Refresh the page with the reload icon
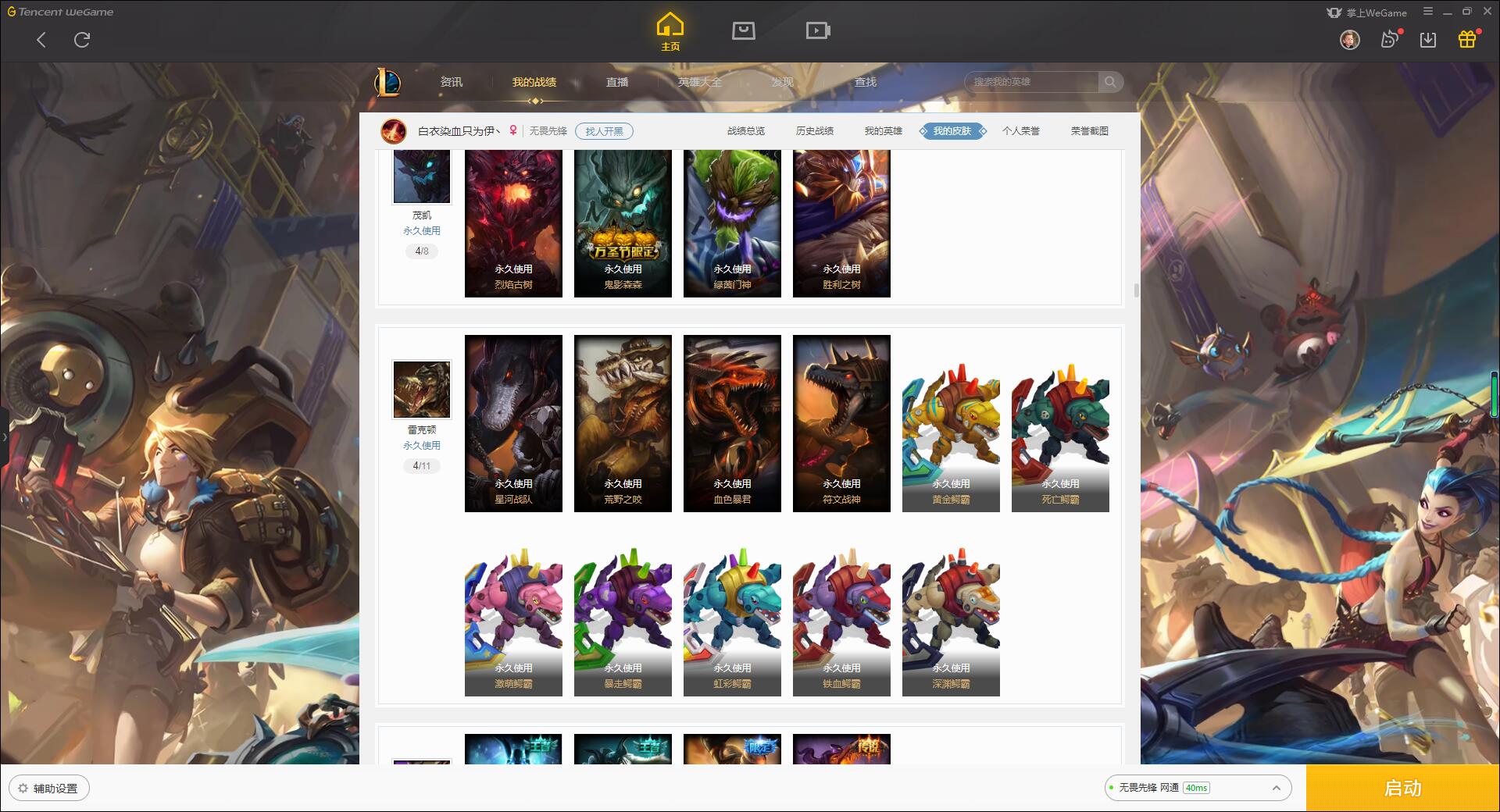This screenshot has width=1500, height=812. point(82,40)
